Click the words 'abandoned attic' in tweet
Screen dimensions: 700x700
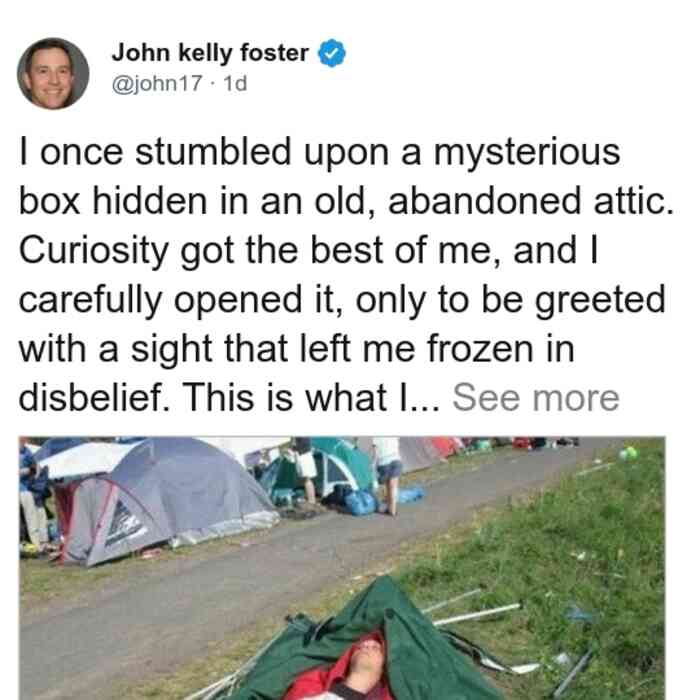click(x=531, y=201)
